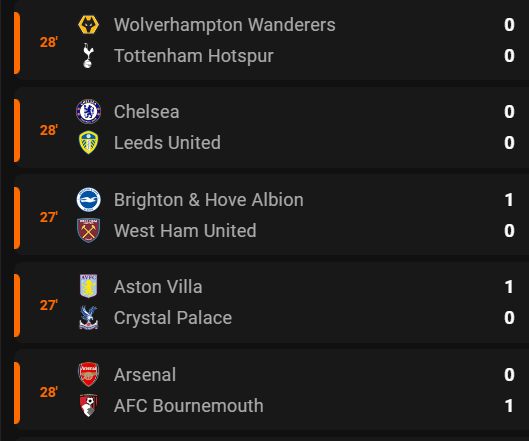Image resolution: width=529 pixels, height=441 pixels.
Task: Click the Crystal Palace eagle crest
Action: coord(88,318)
